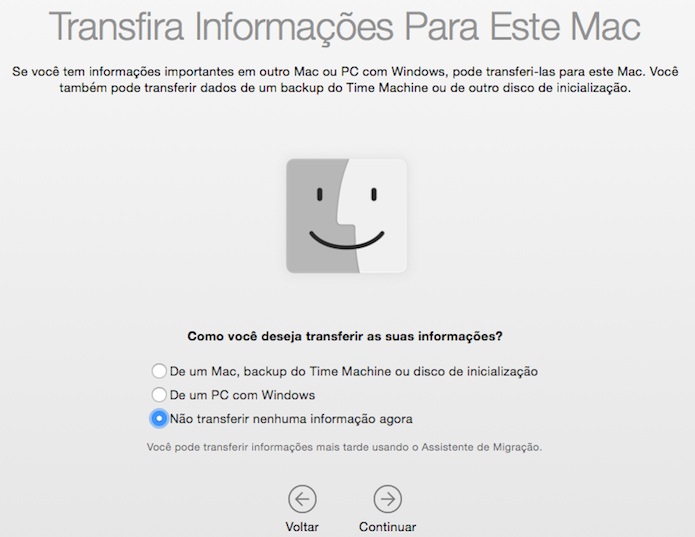Click the intro paragraph starting 'Se você tem informações'
The image size is (695, 537).
[x=345, y=80]
